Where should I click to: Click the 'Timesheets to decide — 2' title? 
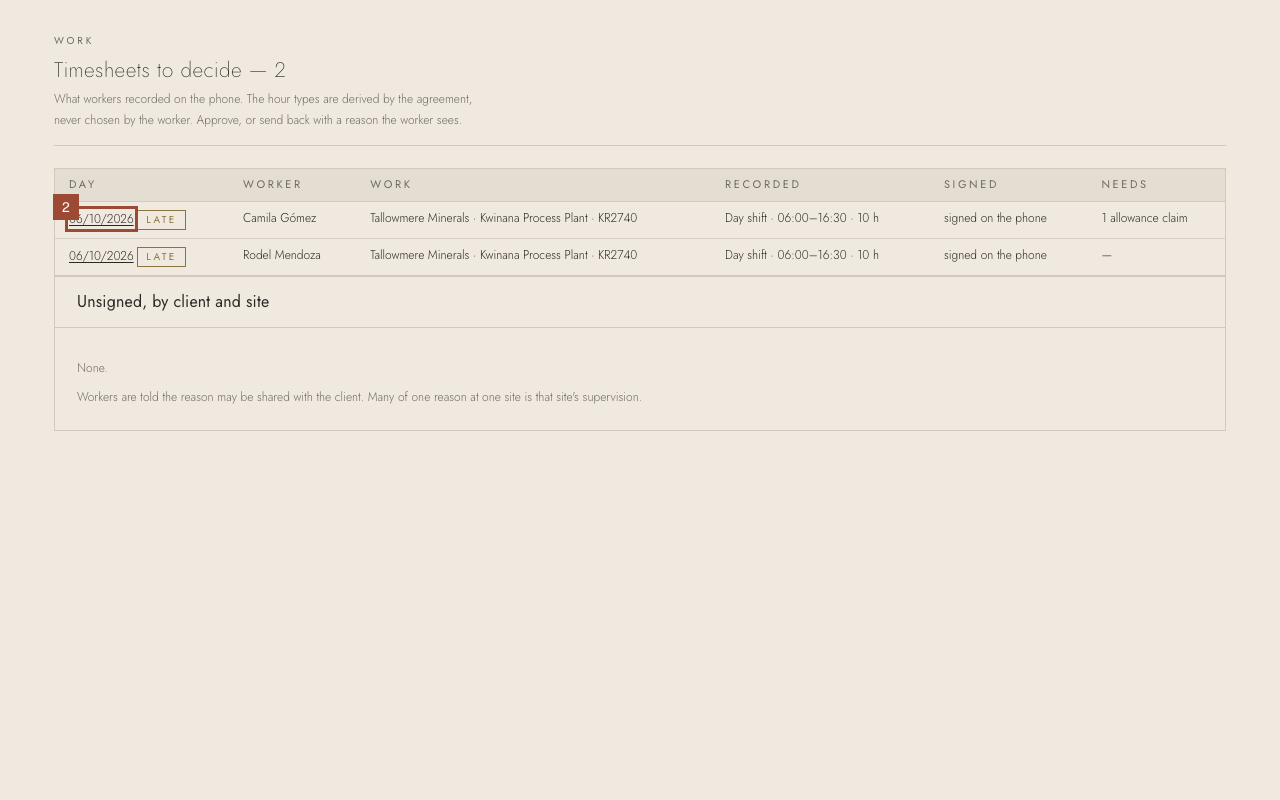(170, 70)
